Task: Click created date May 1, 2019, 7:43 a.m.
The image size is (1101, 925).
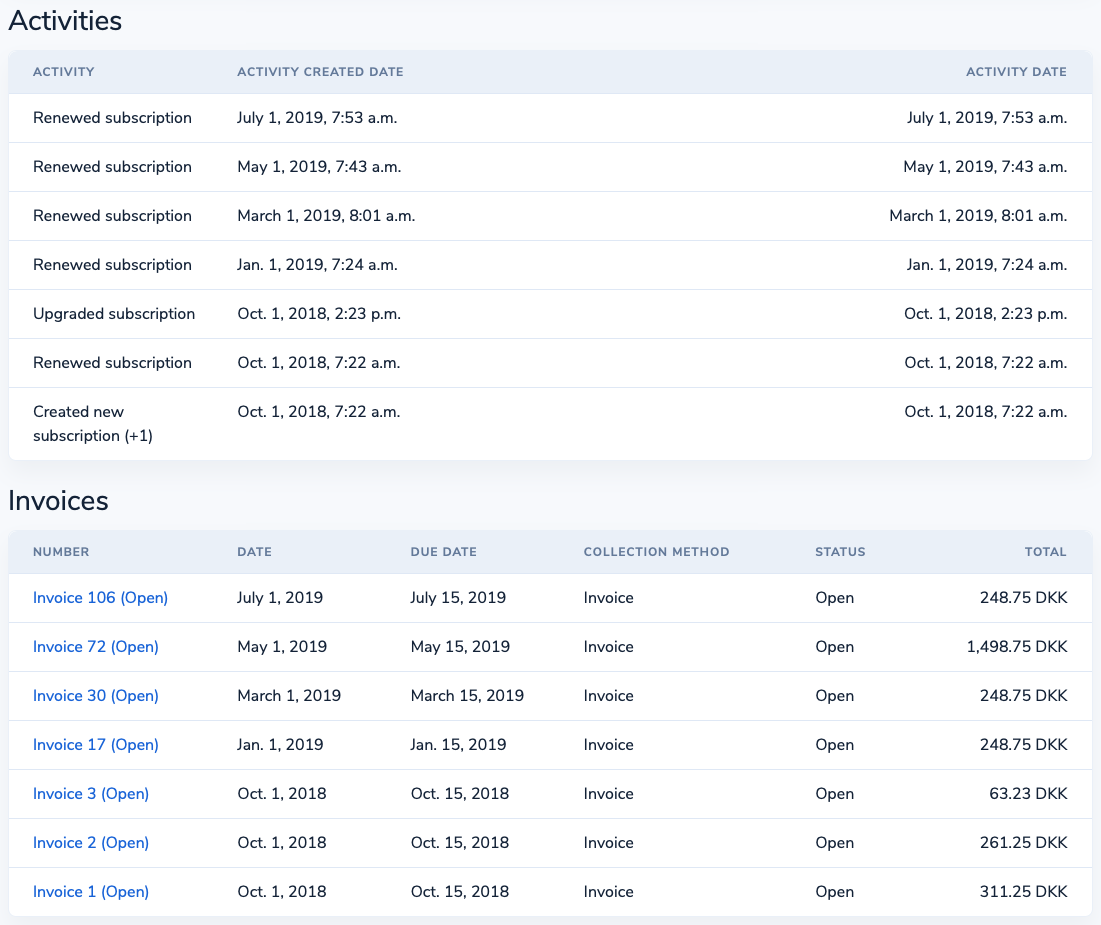Action: [319, 167]
